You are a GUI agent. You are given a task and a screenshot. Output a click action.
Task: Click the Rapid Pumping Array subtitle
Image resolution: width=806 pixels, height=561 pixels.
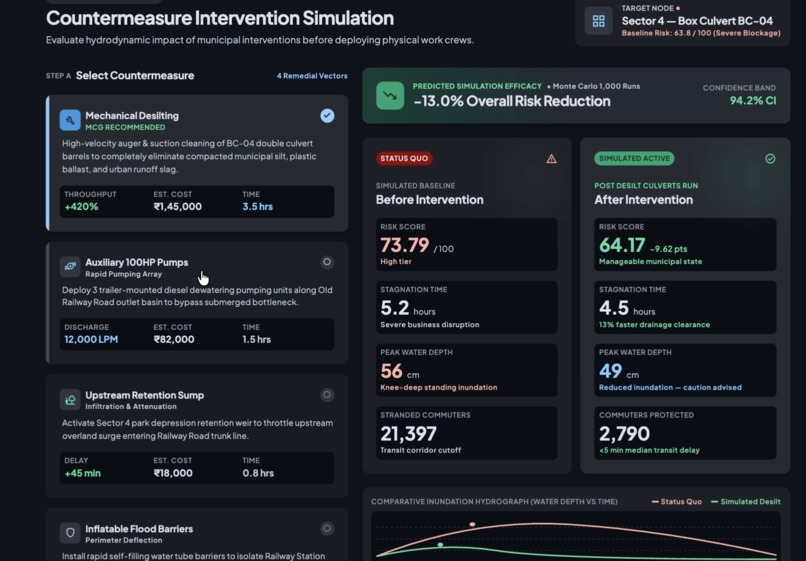tap(123, 274)
